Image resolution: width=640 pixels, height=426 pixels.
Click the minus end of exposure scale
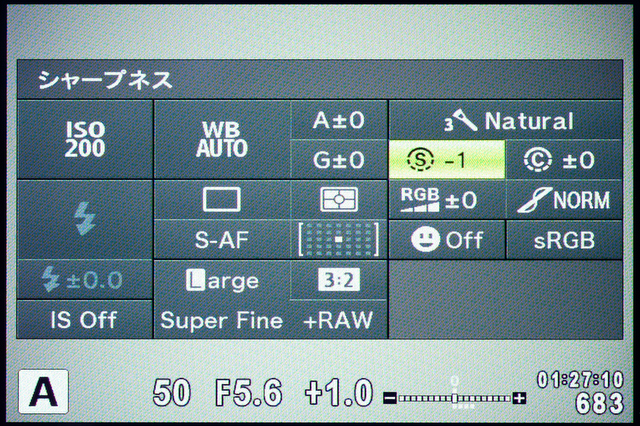[390, 398]
